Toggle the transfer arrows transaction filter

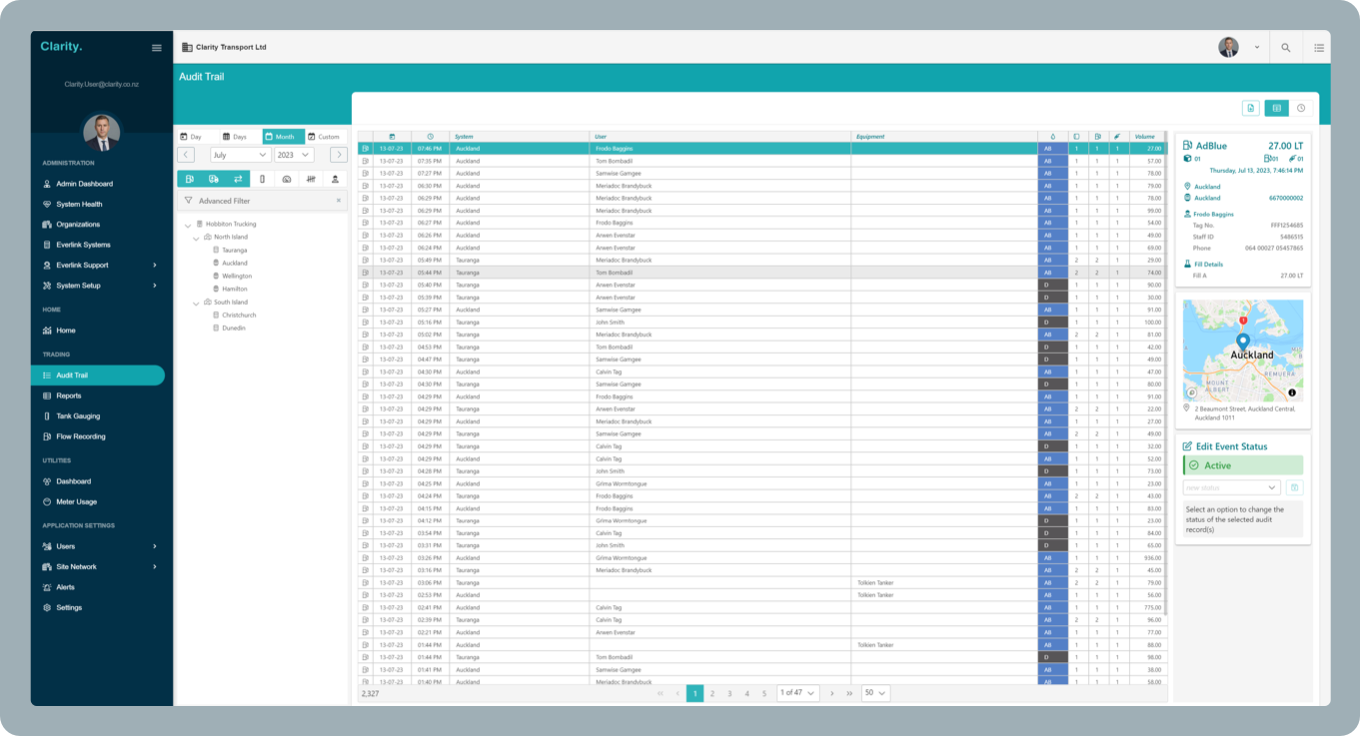point(238,179)
